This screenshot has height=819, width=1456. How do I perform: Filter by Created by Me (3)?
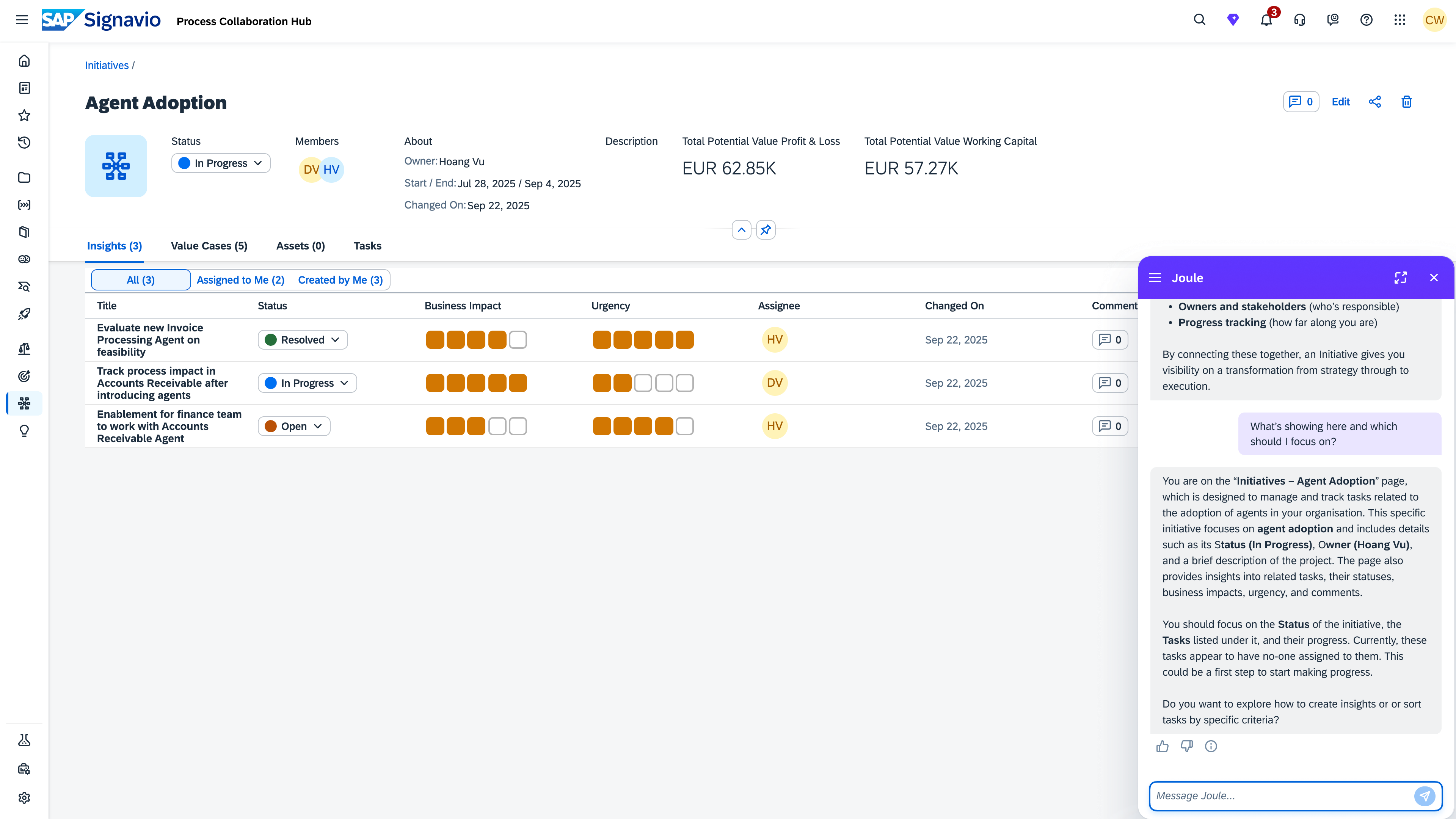tap(340, 280)
